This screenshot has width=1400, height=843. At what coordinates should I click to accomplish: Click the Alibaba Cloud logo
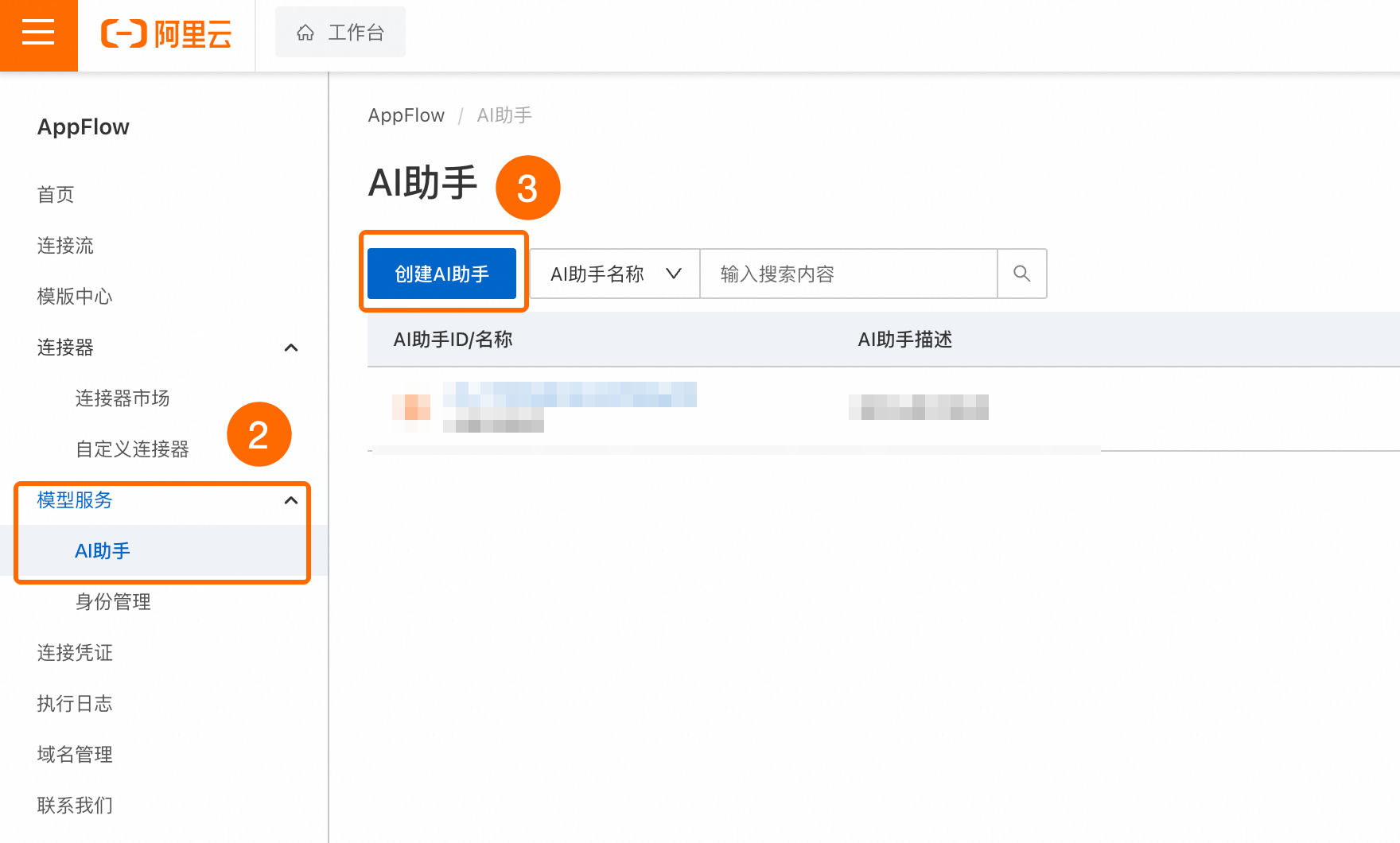(166, 34)
